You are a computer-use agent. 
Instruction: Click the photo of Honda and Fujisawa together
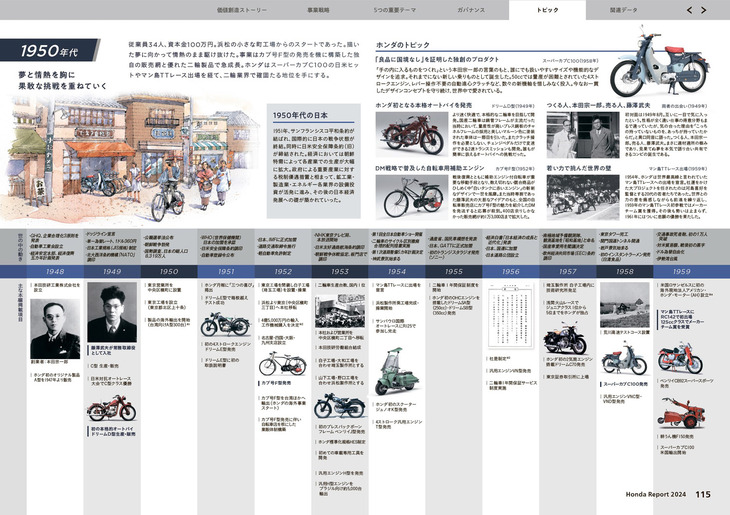click(583, 135)
